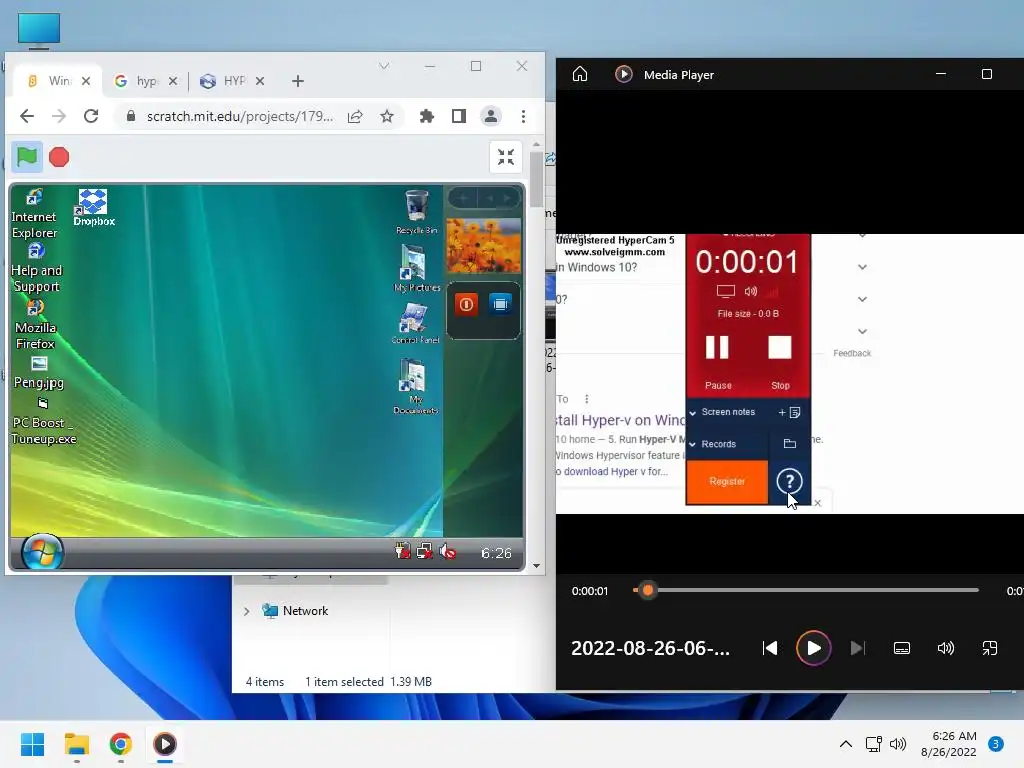Open Internet Explorer icon on Vista desktop
Viewport: 1024px width, 768px height.
coord(34,214)
